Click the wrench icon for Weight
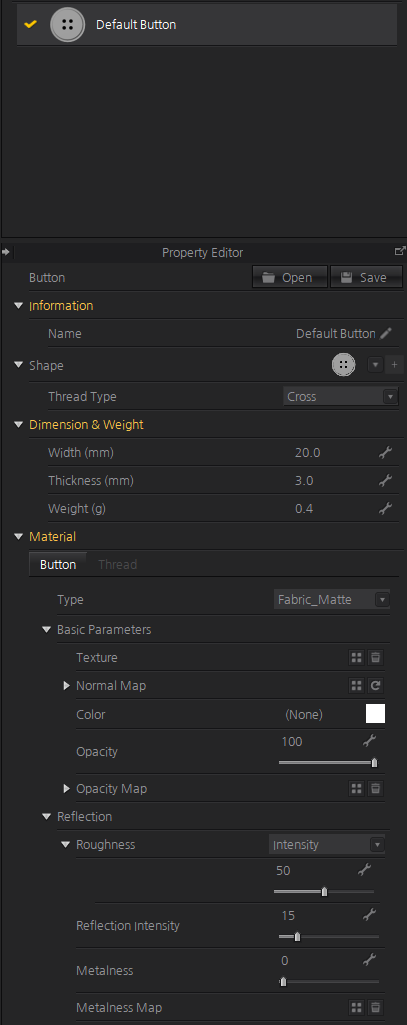Image resolution: width=407 pixels, height=1025 pixels. click(385, 508)
